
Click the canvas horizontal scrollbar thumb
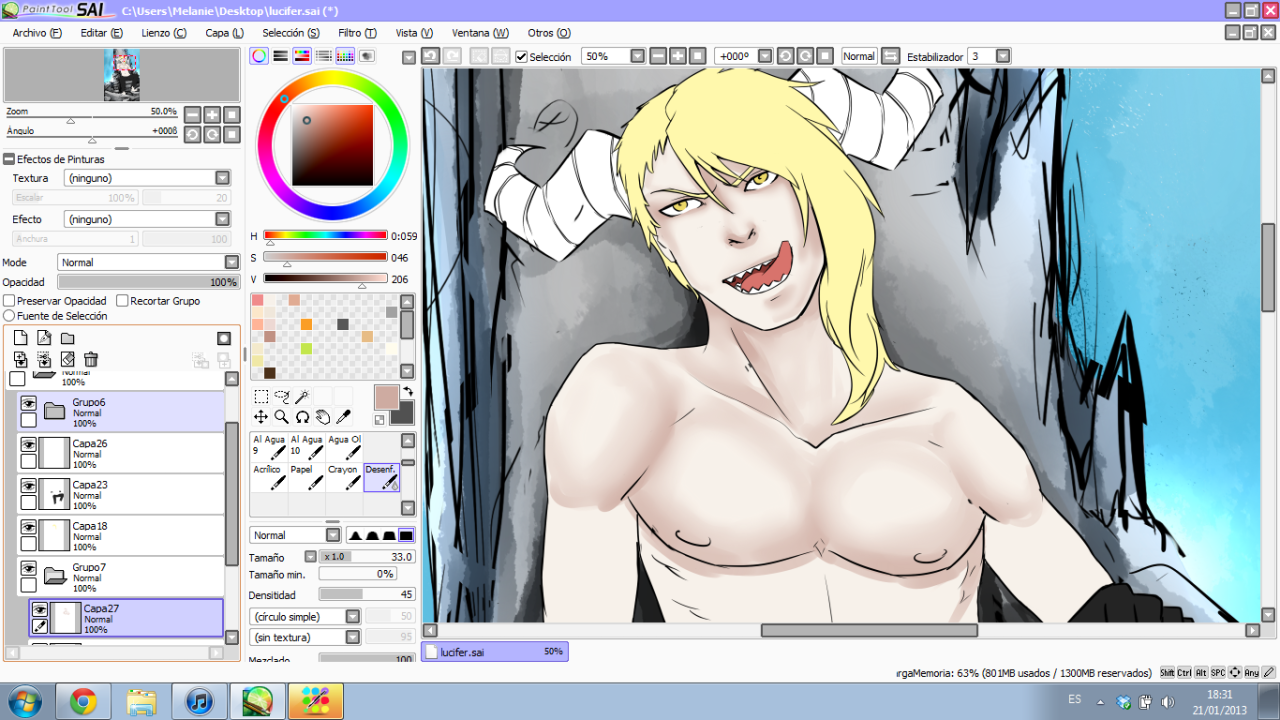869,630
